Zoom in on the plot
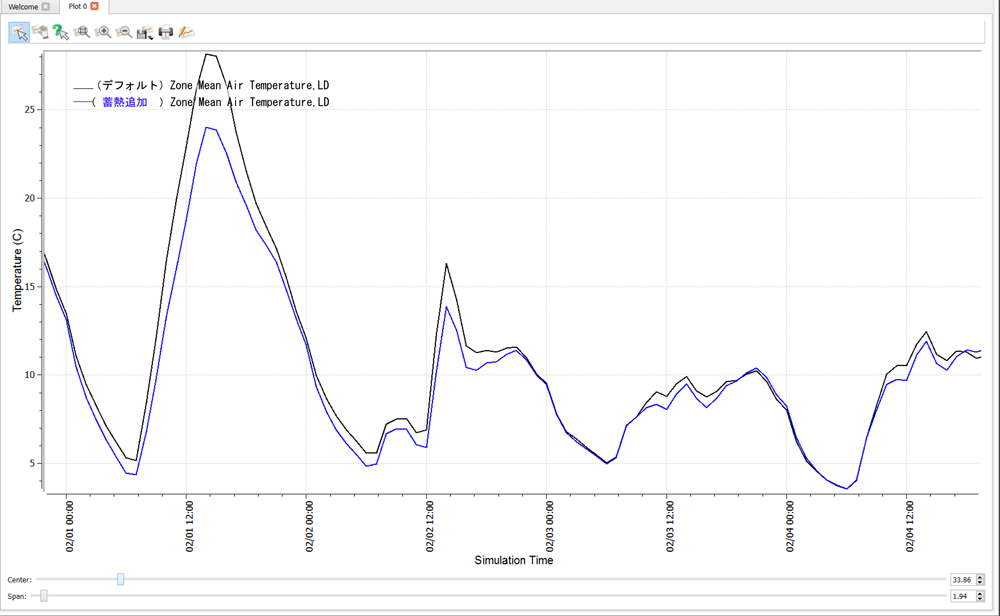This screenshot has height=616, width=1000. (x=103, y=33)
